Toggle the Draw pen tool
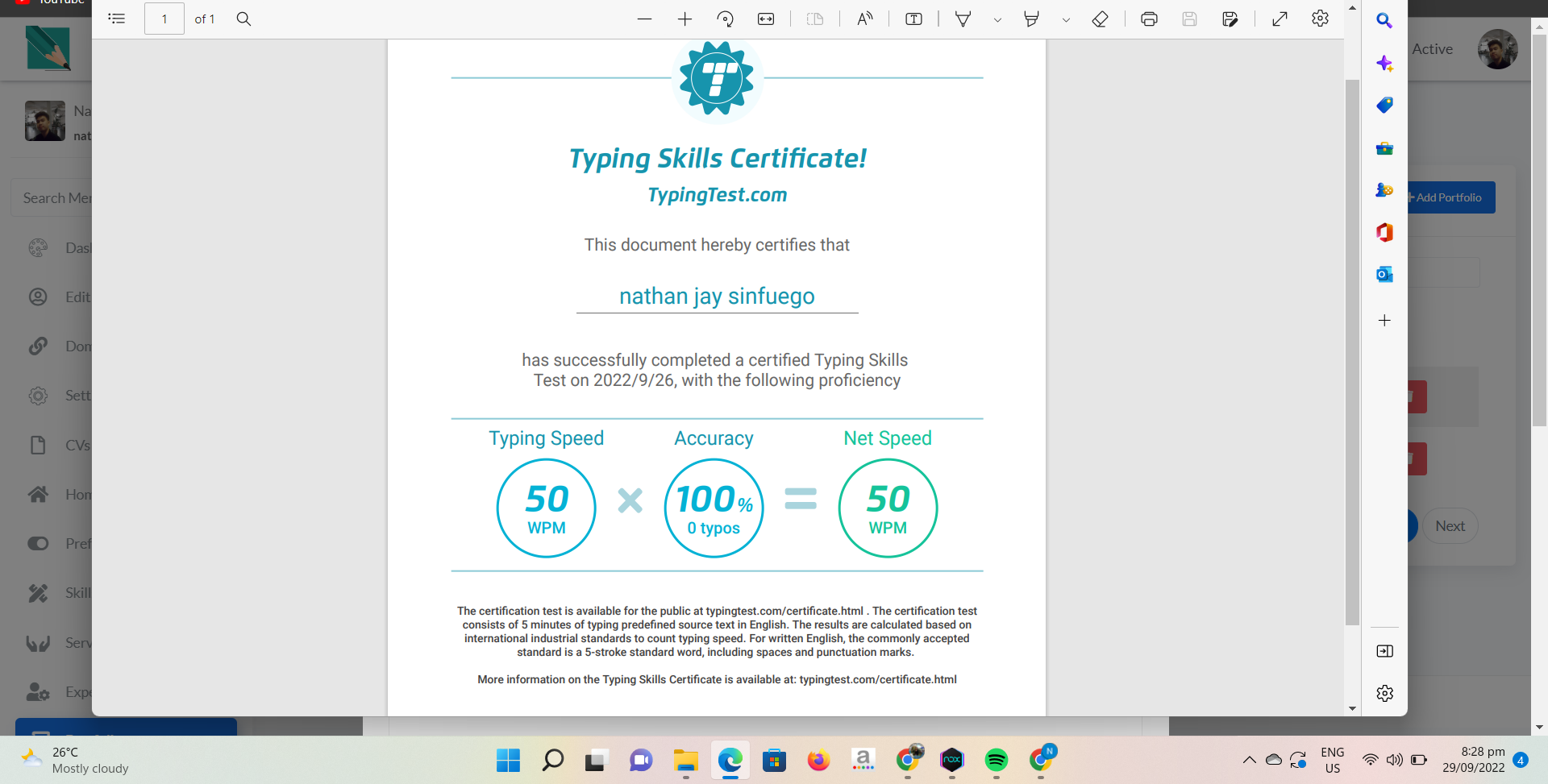This screenshot has width=1548, height=784. click(963, 19)
